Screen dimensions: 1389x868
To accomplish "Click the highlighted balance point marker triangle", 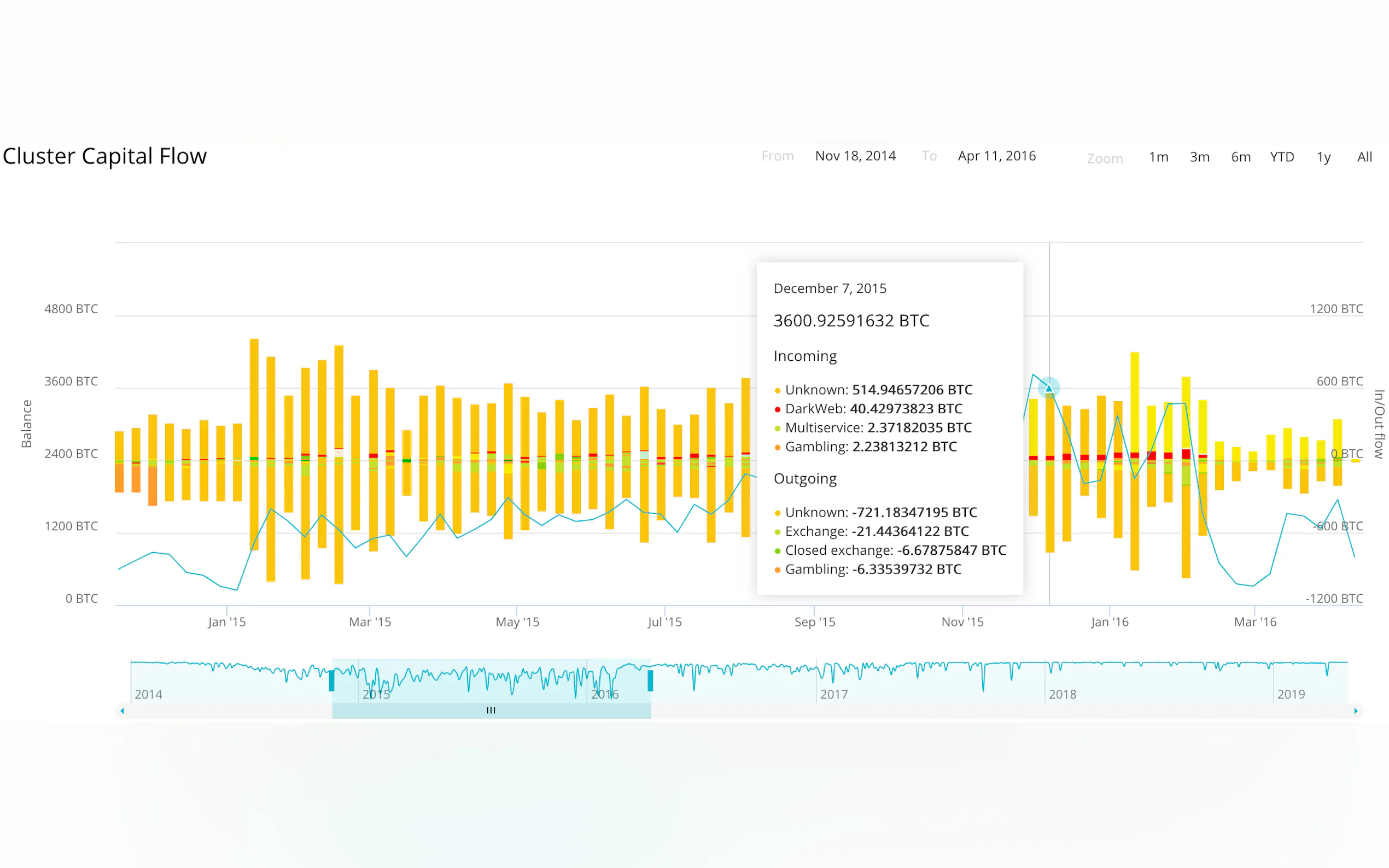I will pos(1048,389).
